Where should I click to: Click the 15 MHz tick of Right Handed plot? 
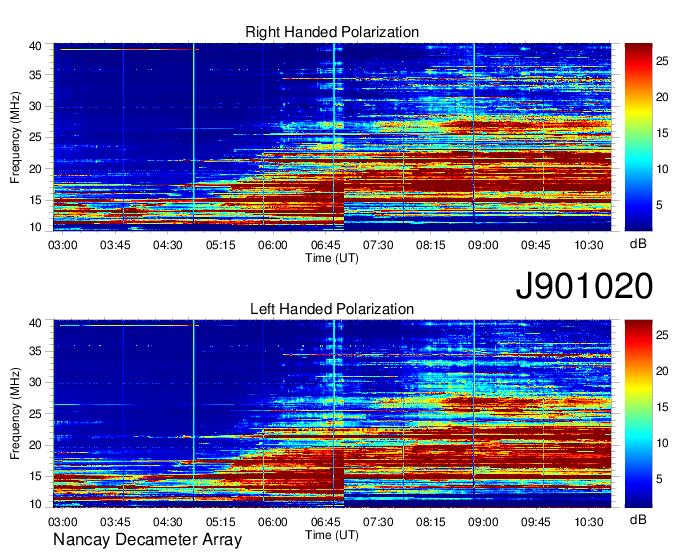tap(36, 200)
